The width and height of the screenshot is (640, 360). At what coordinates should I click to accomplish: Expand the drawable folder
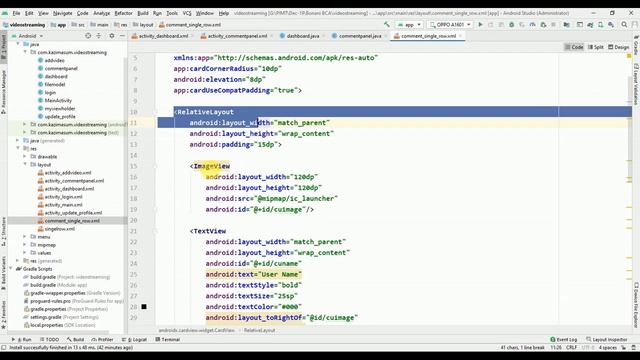pyautogui.click(x=25, y=156)
